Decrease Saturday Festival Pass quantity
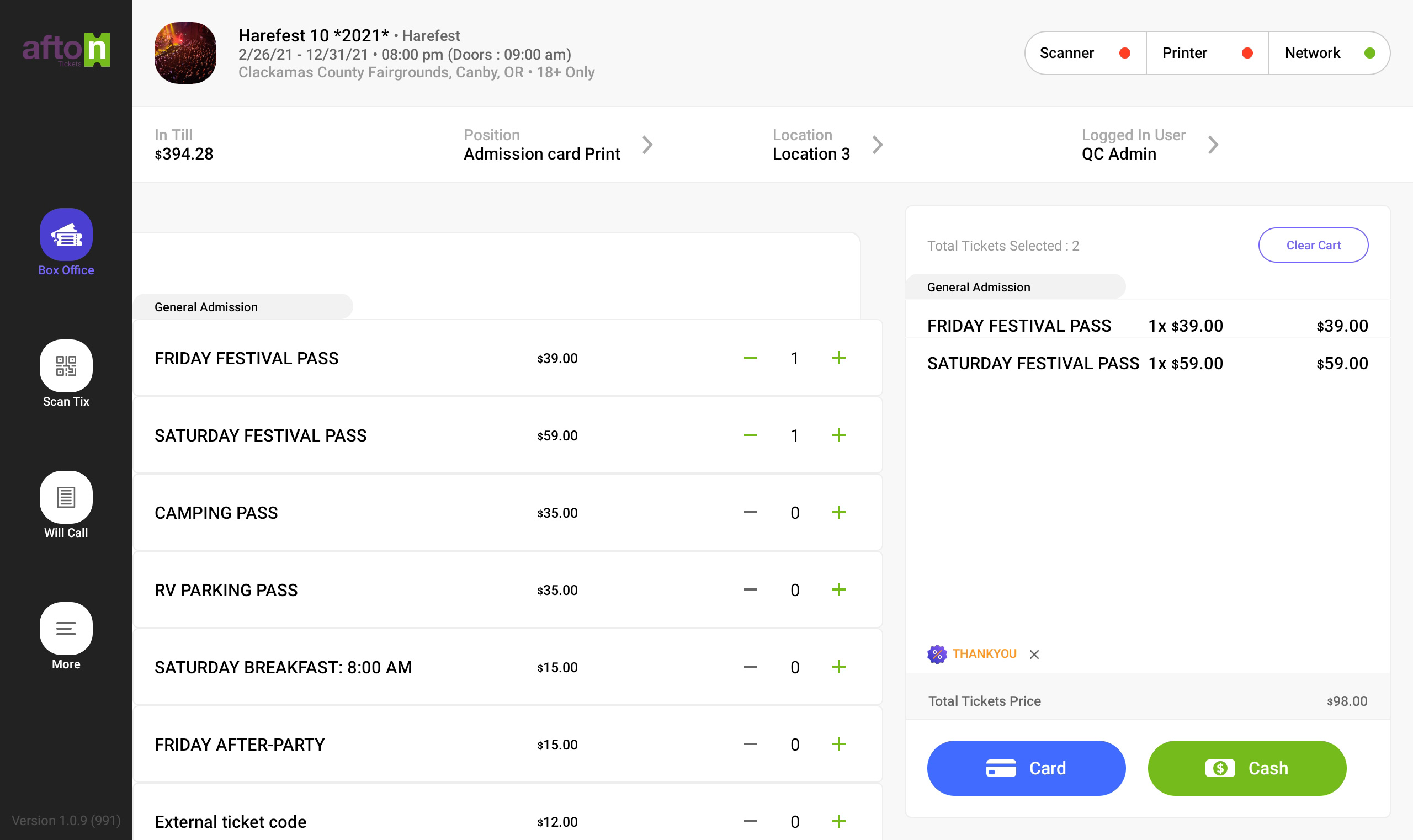Viewport: 1413px width, 840px height. tap(751, 435)
